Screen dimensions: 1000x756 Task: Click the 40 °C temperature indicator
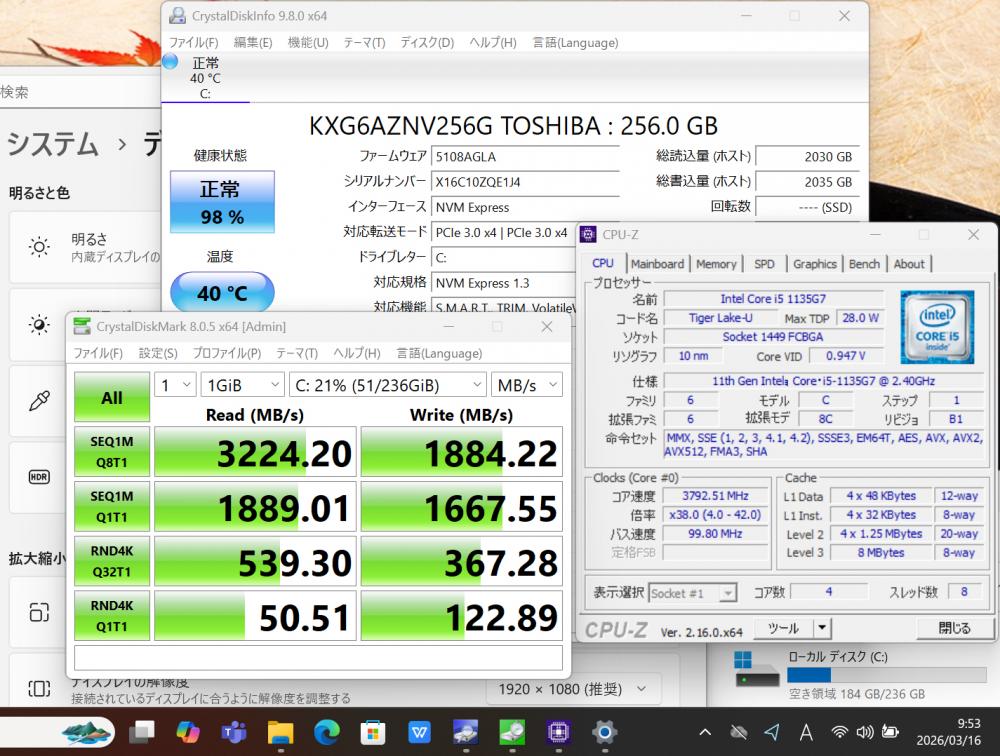click(221, 293)
